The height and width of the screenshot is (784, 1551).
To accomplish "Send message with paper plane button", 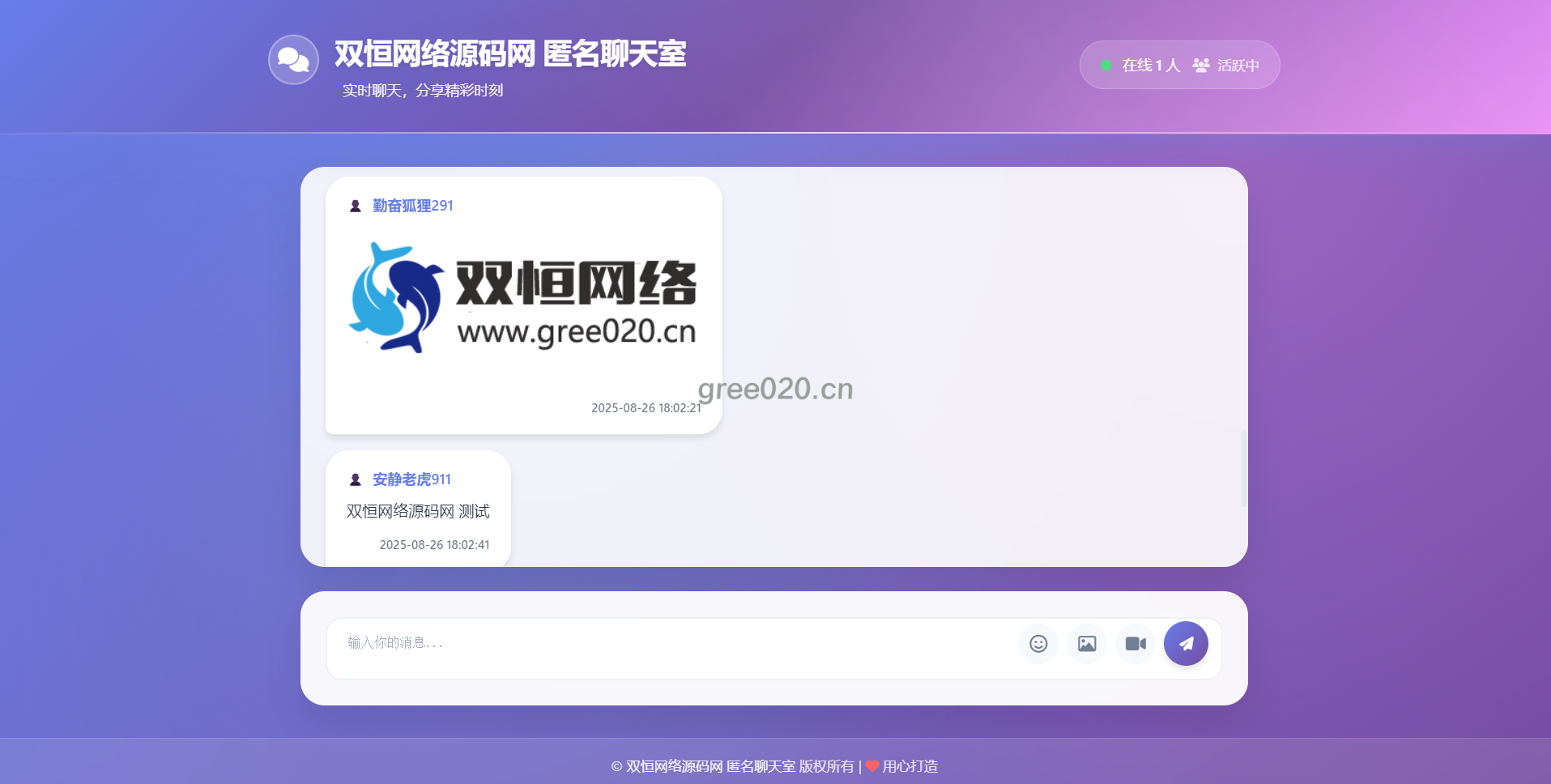I will 1186,644.
